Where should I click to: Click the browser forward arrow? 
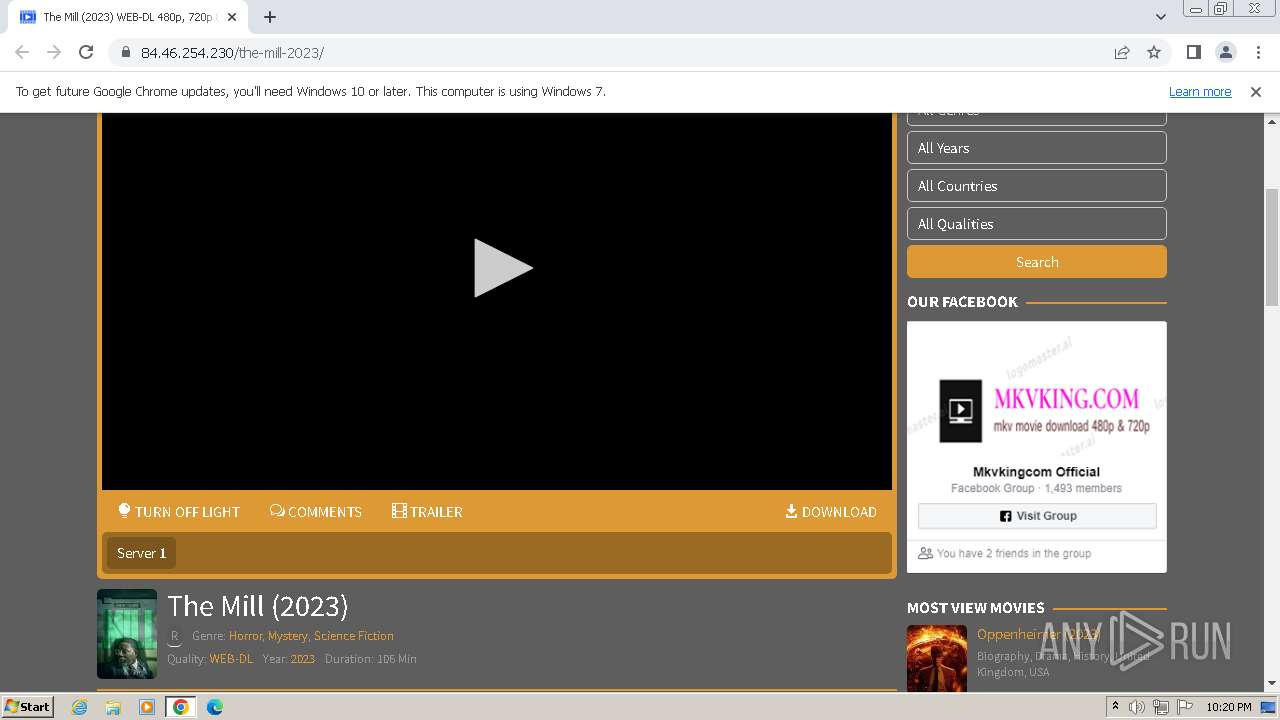(x=54, y=52)
